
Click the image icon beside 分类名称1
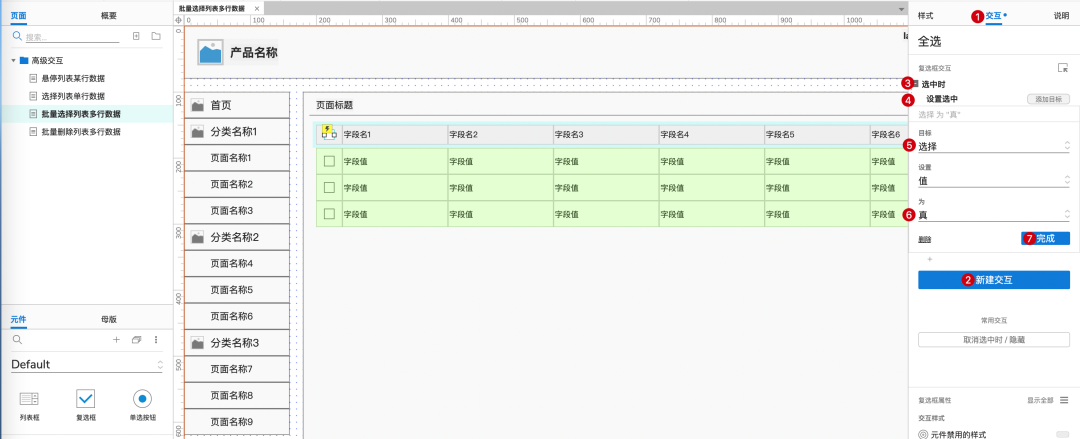click(x=198, y=132)
